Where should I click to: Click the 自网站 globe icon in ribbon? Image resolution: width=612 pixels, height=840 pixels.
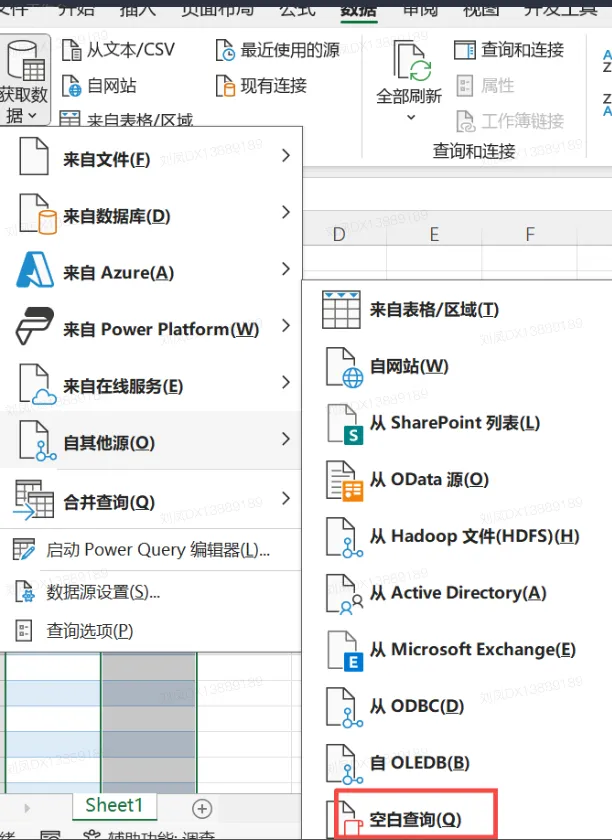[x=71, y=86]
